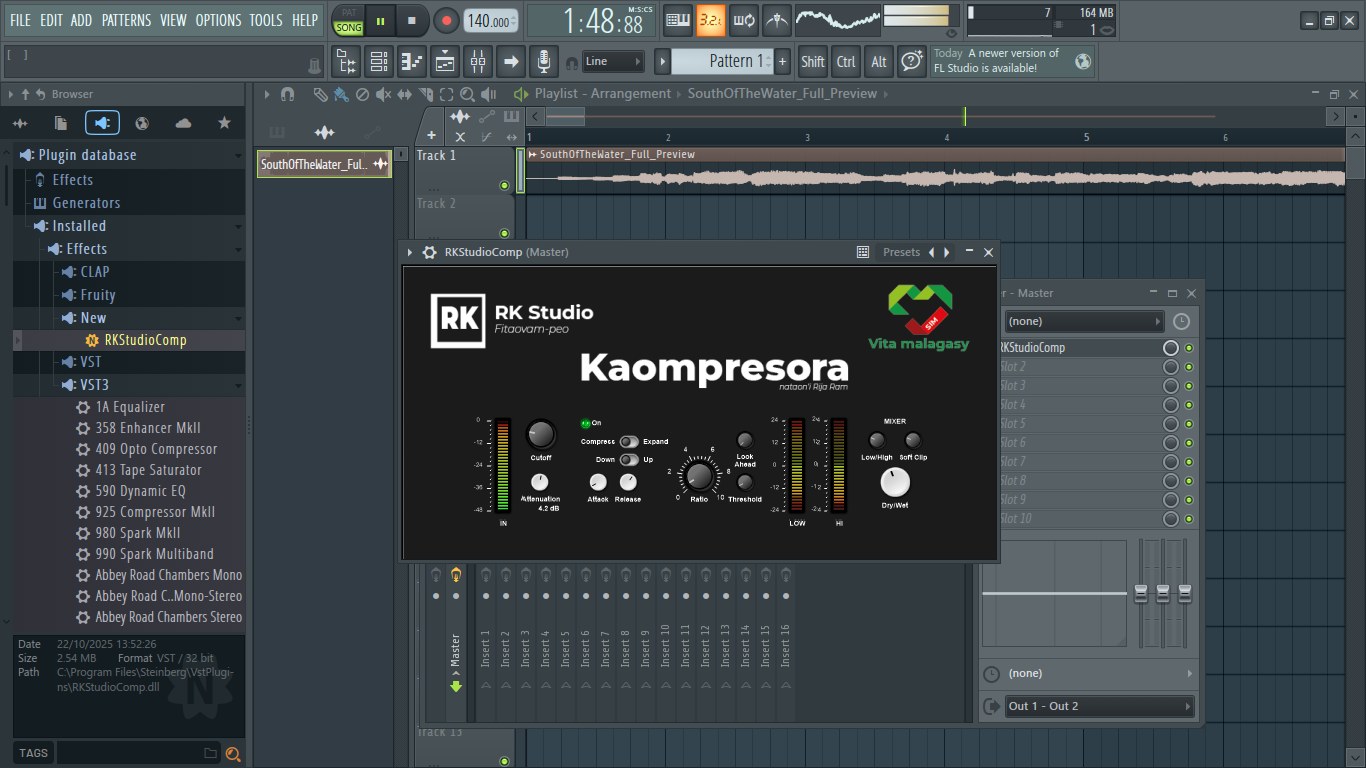
Task: Select the playlist slice tool
Action: 425,94
